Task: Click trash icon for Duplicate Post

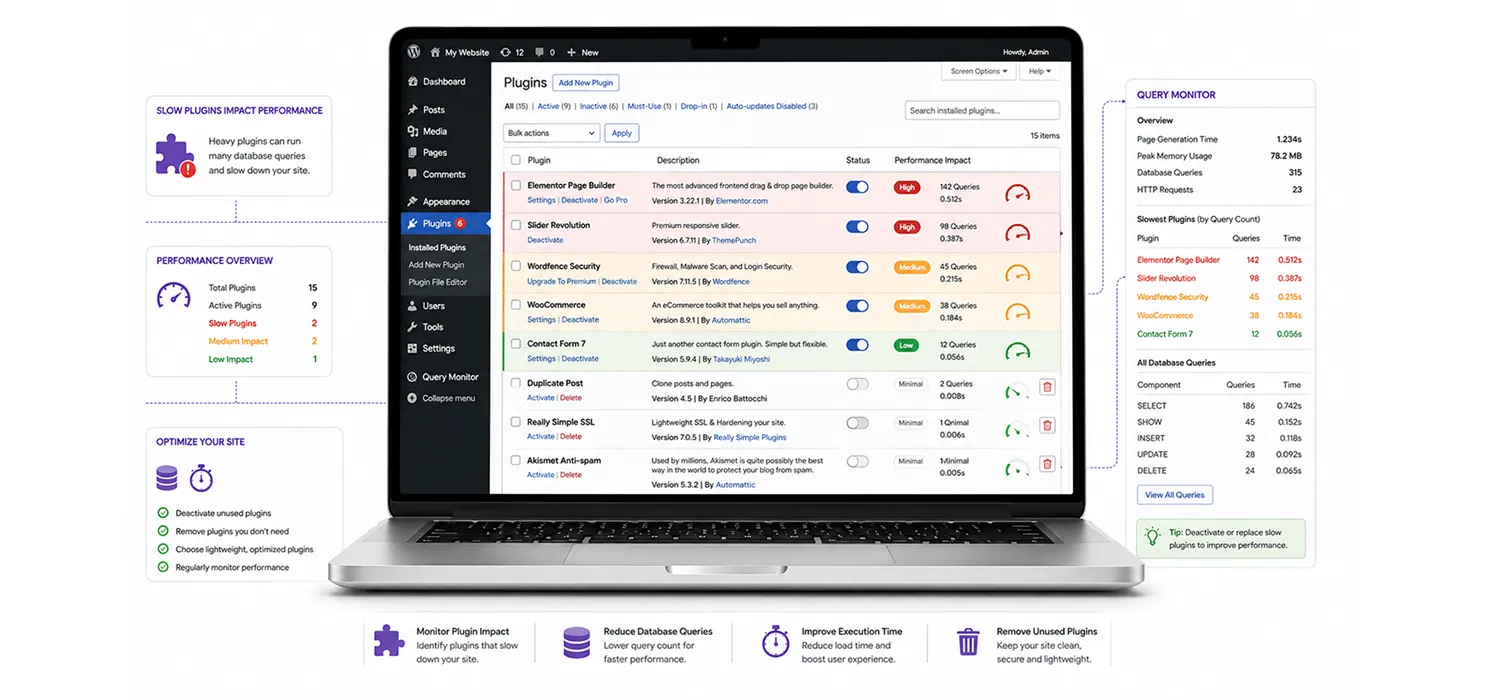Action: point(1047,387)
